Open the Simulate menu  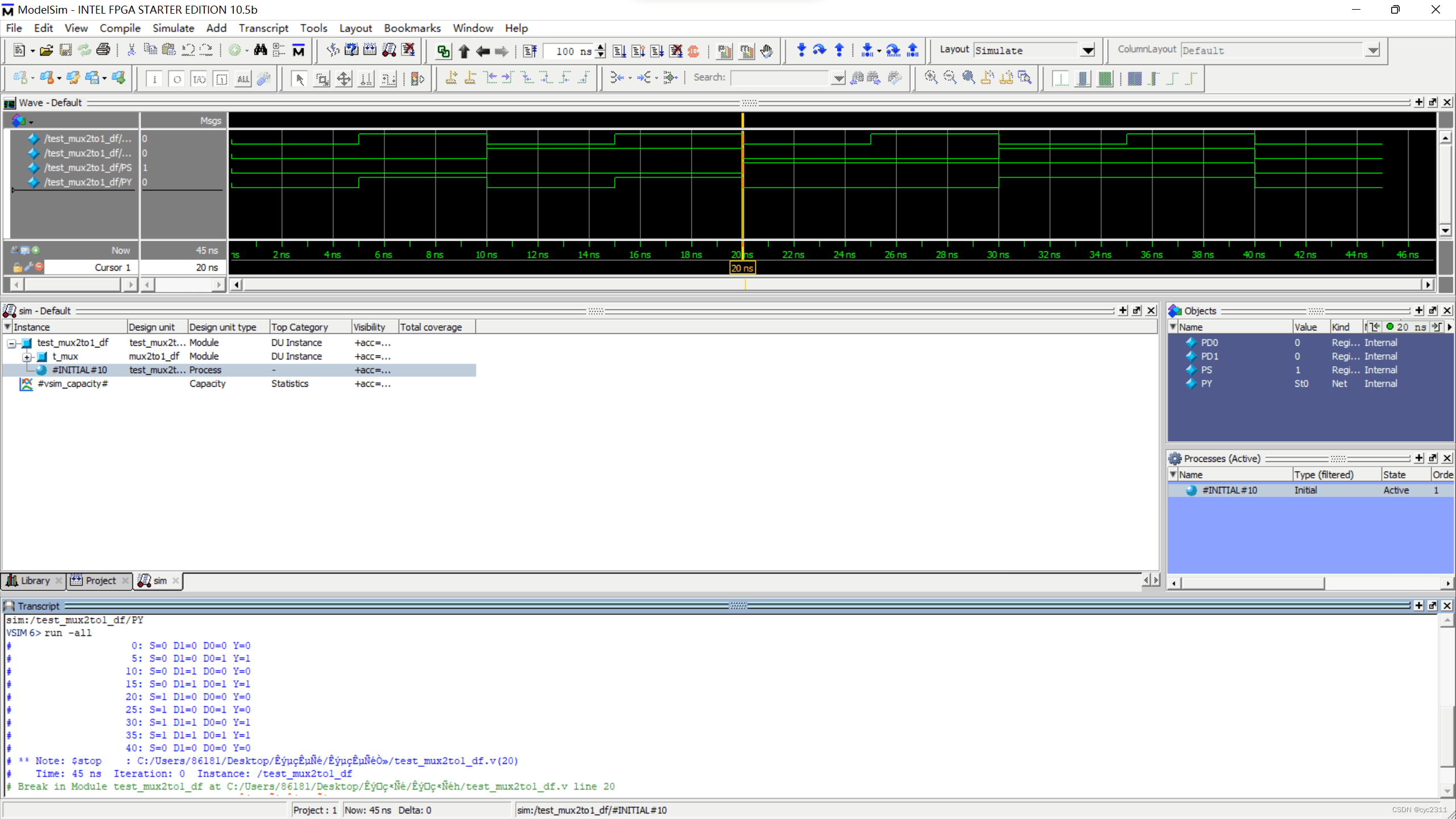(x=173, y=28)
